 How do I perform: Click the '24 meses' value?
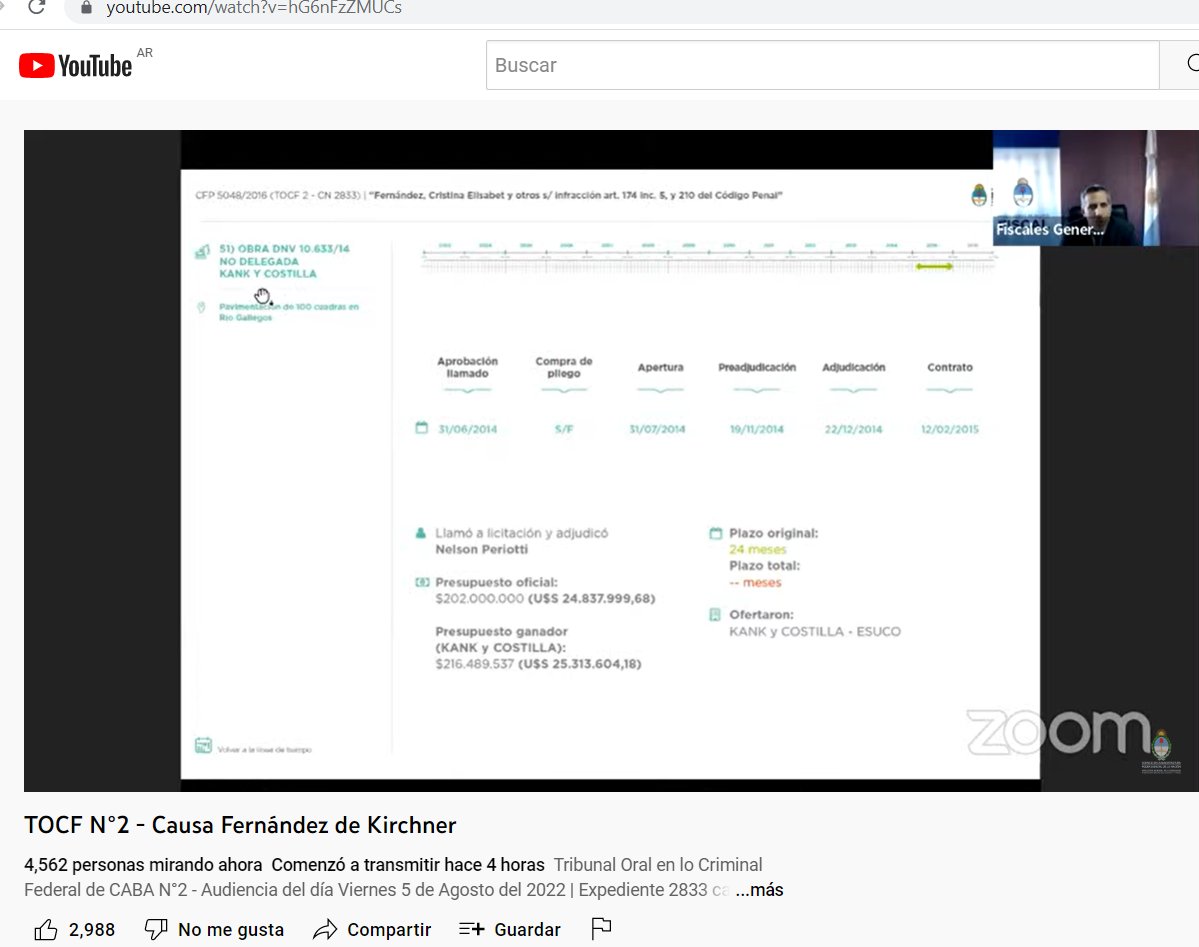pyautogui.click(x=757, y=549)
